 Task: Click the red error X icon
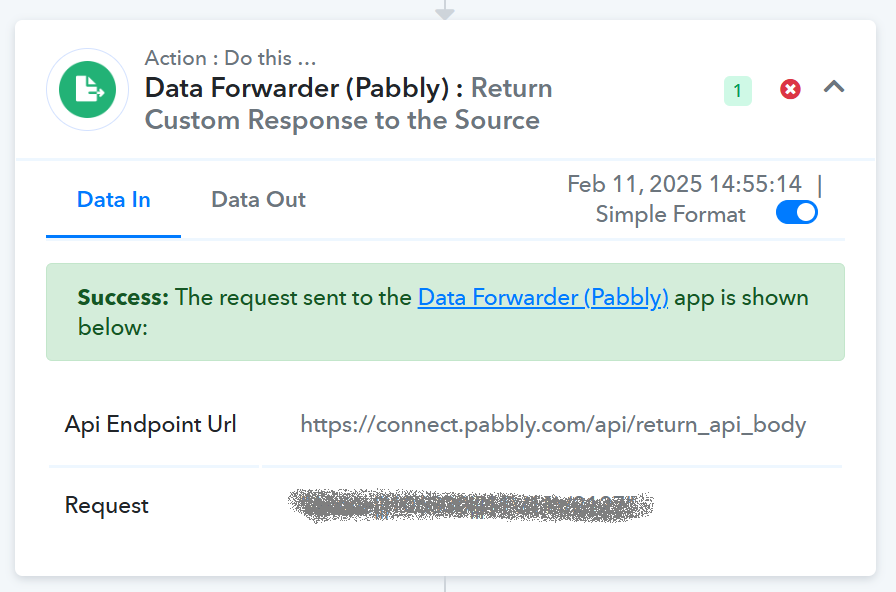(x=790, y=89)
